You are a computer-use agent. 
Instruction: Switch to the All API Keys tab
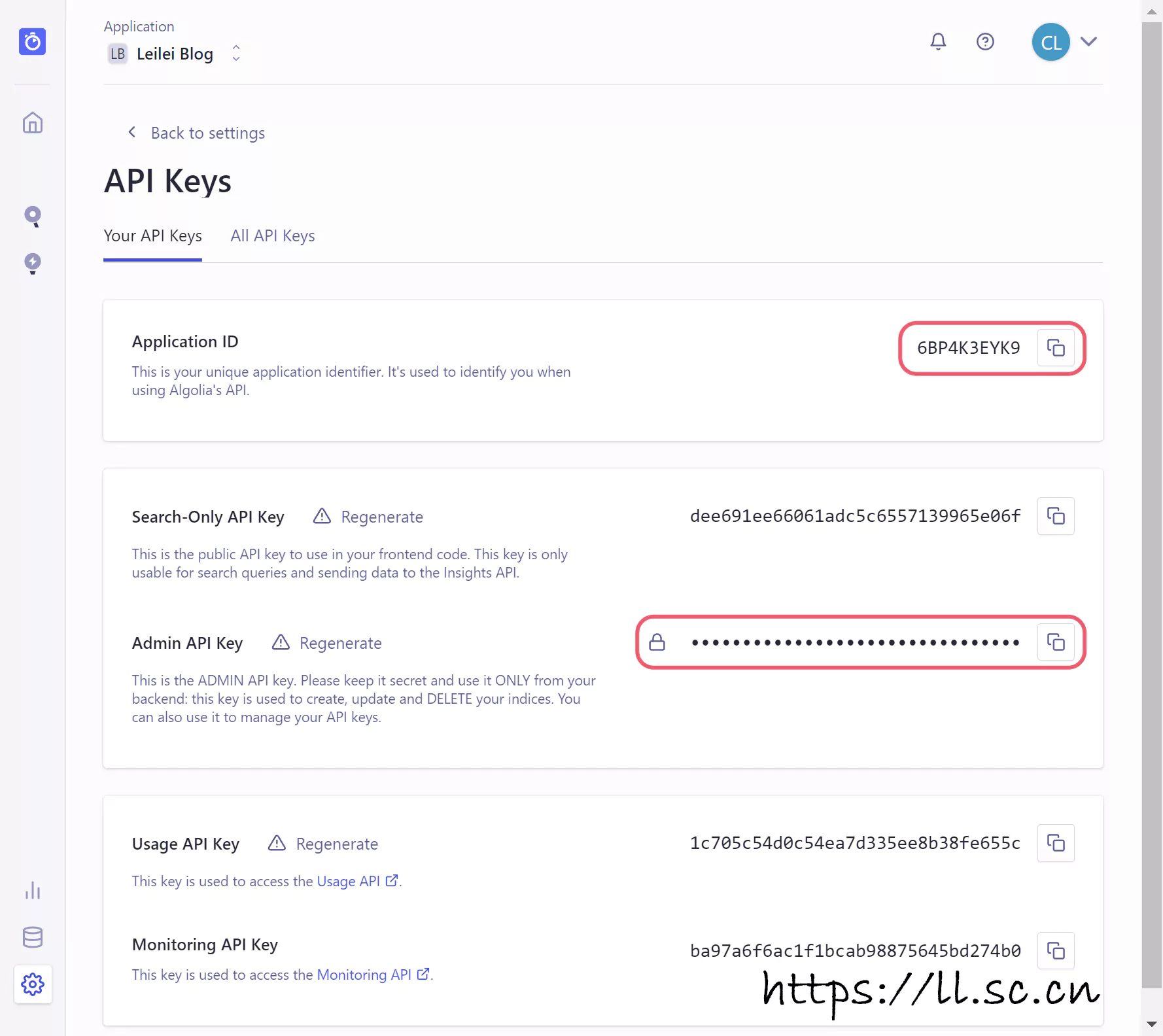pyautogui.click(x=272, y=236)
